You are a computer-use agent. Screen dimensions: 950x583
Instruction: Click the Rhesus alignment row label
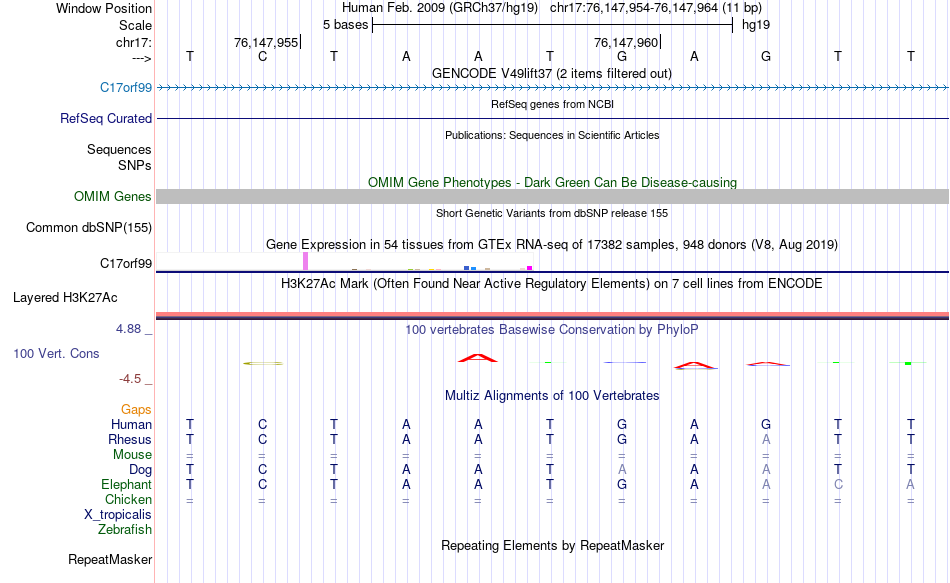click(x=130, y=439)
